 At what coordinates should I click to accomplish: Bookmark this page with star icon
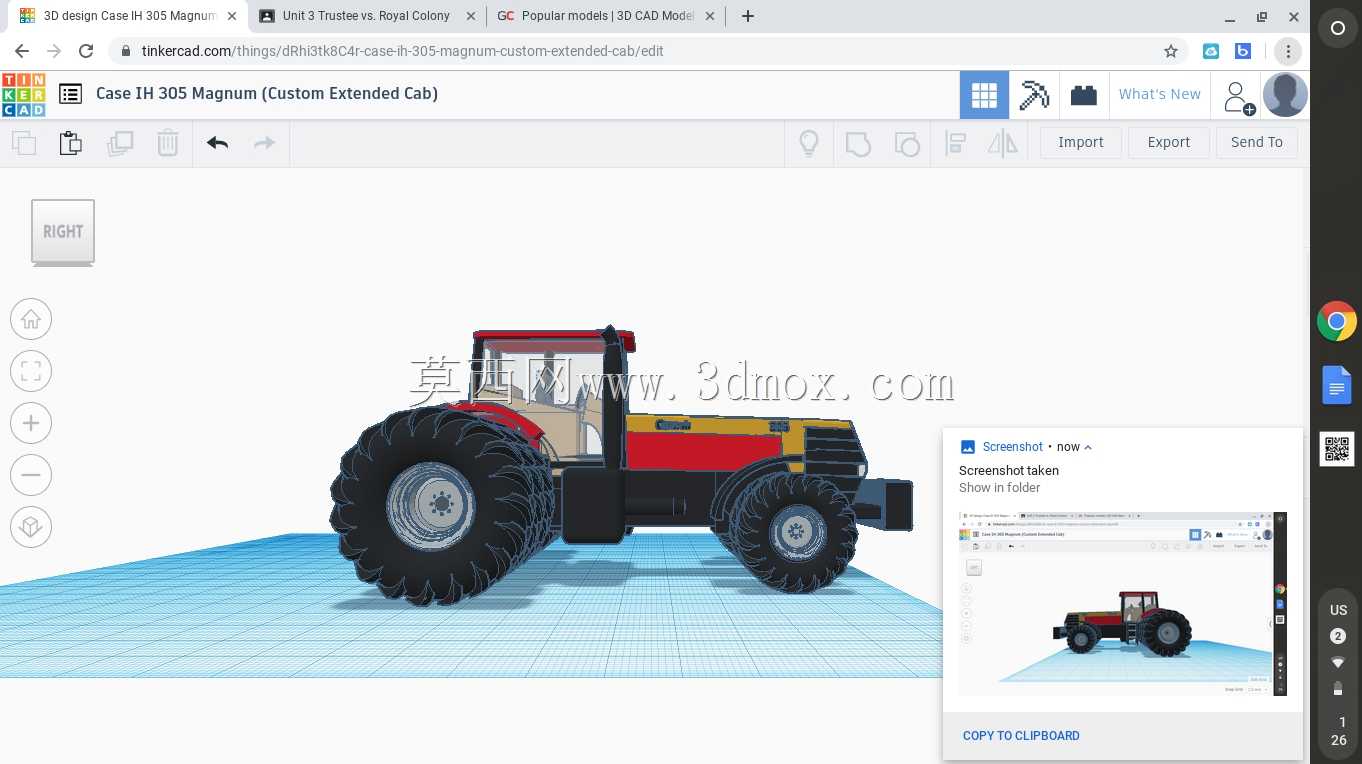point(1170,51)
